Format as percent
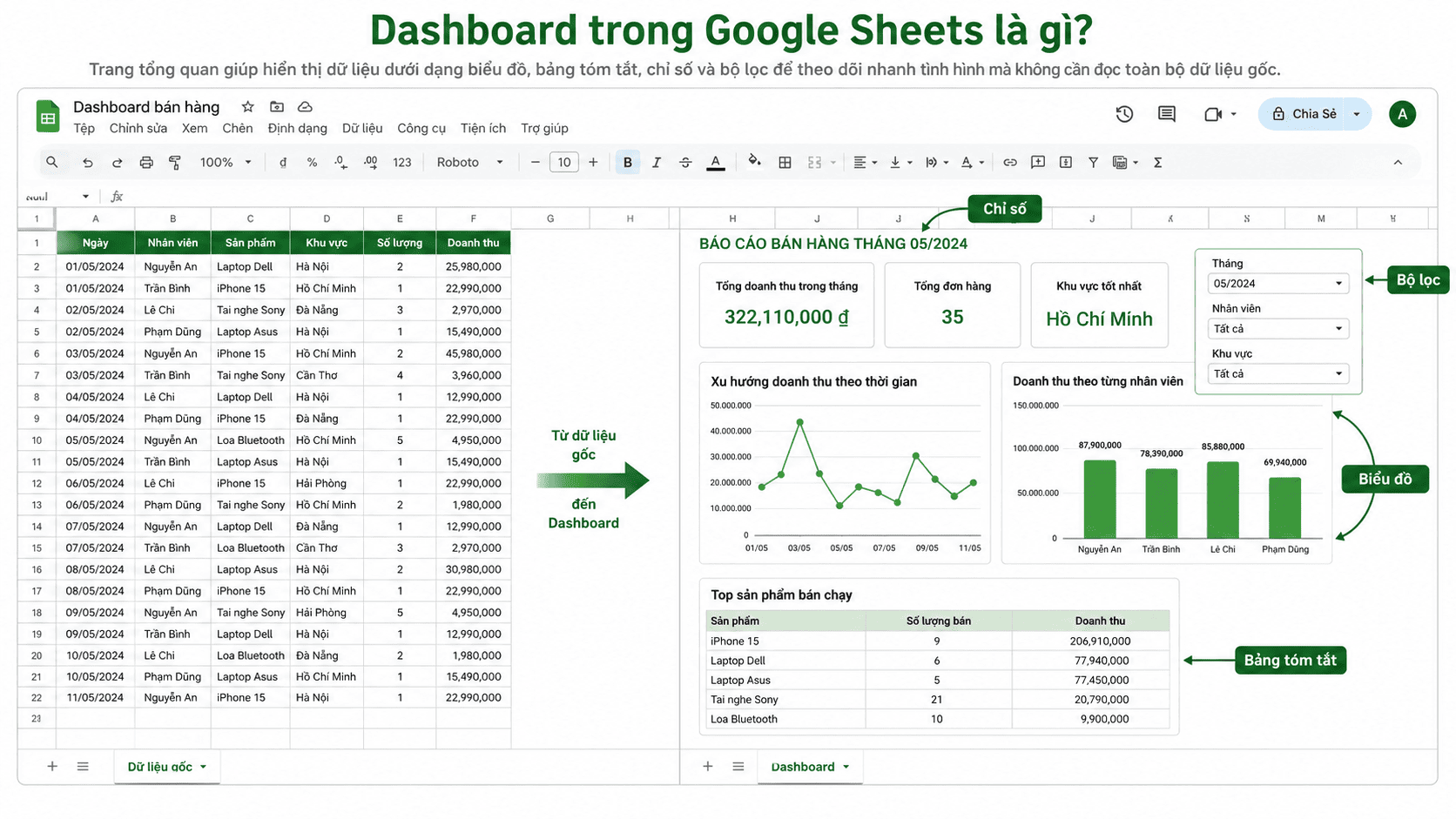Screen dimensions: 1456x819 (312, 163)
